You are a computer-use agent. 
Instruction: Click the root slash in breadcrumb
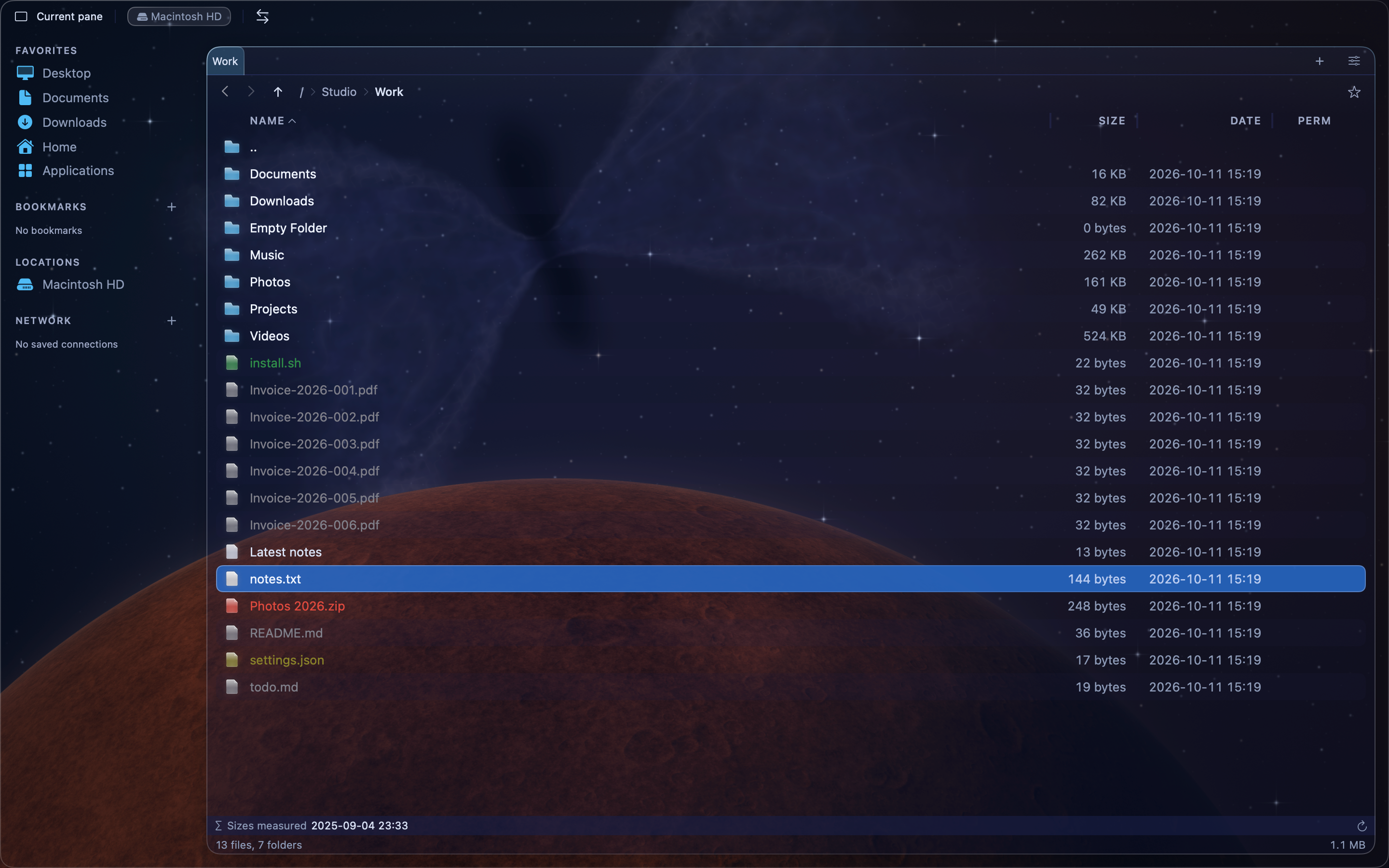[x=301, y=92]
